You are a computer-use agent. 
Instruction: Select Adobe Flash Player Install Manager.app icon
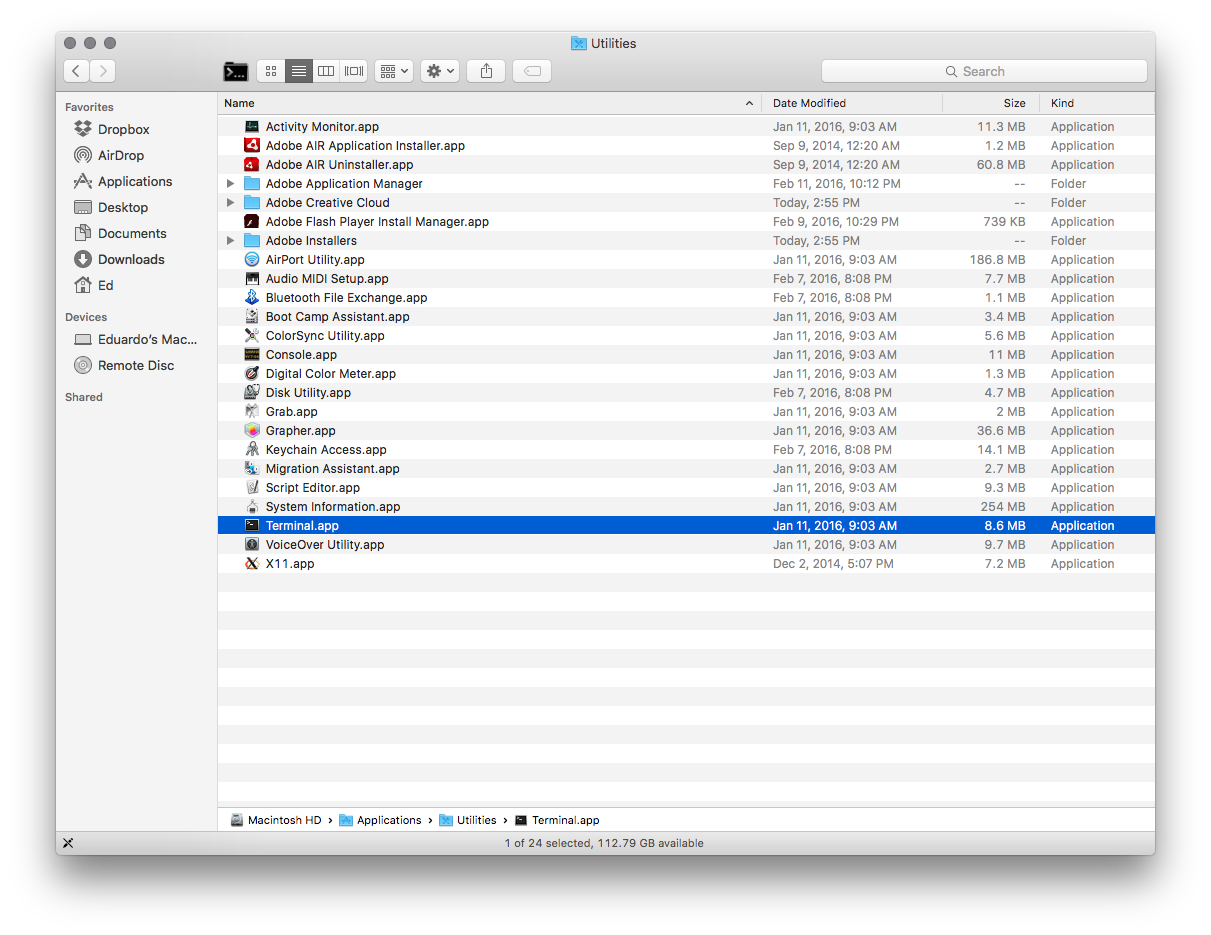click(x=252, y=222)
